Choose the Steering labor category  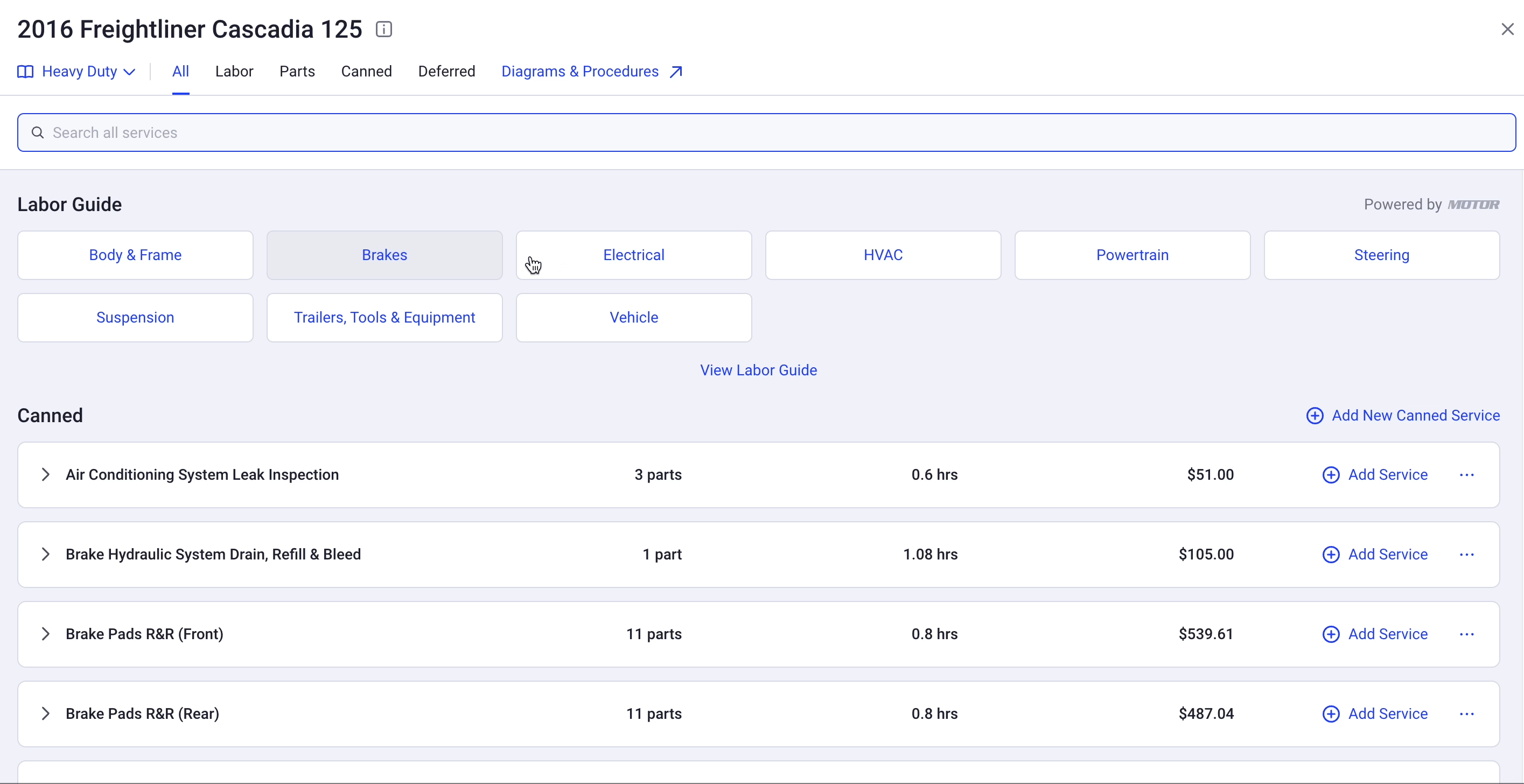pyautogui.click(x=1381, y=255)
